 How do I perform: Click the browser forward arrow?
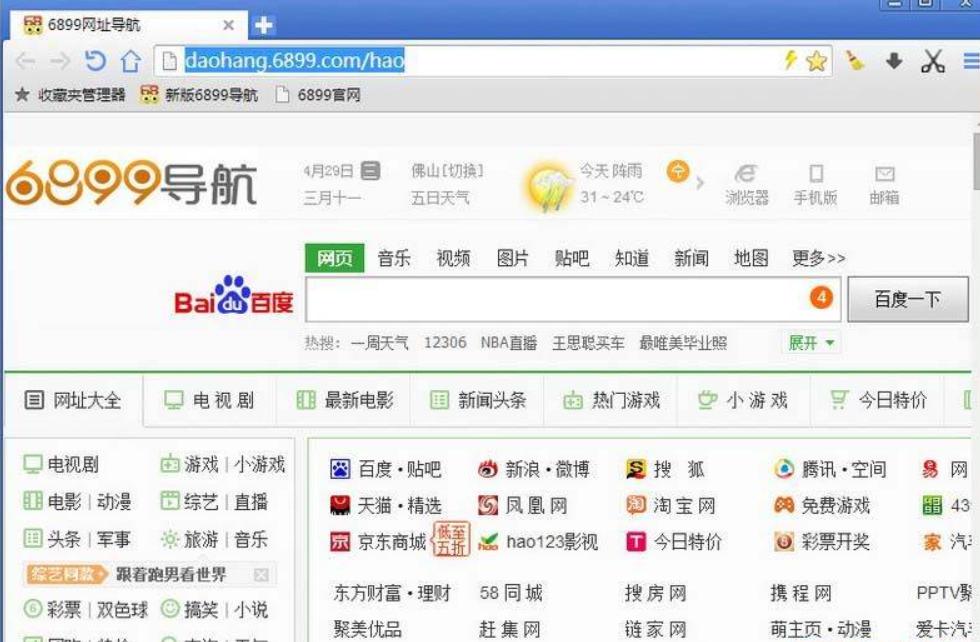tap(60, 61)
